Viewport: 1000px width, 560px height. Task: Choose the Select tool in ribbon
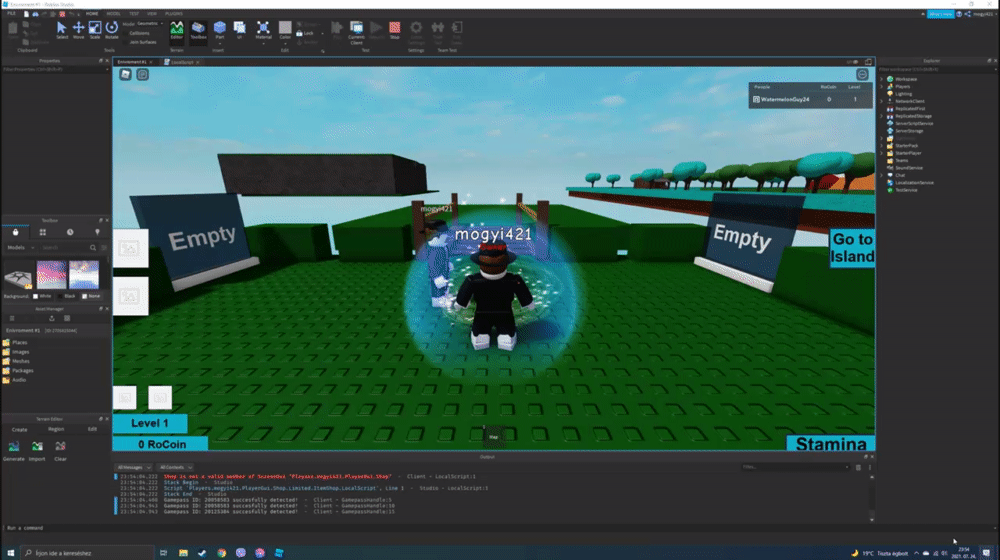[x=61, y=30]
